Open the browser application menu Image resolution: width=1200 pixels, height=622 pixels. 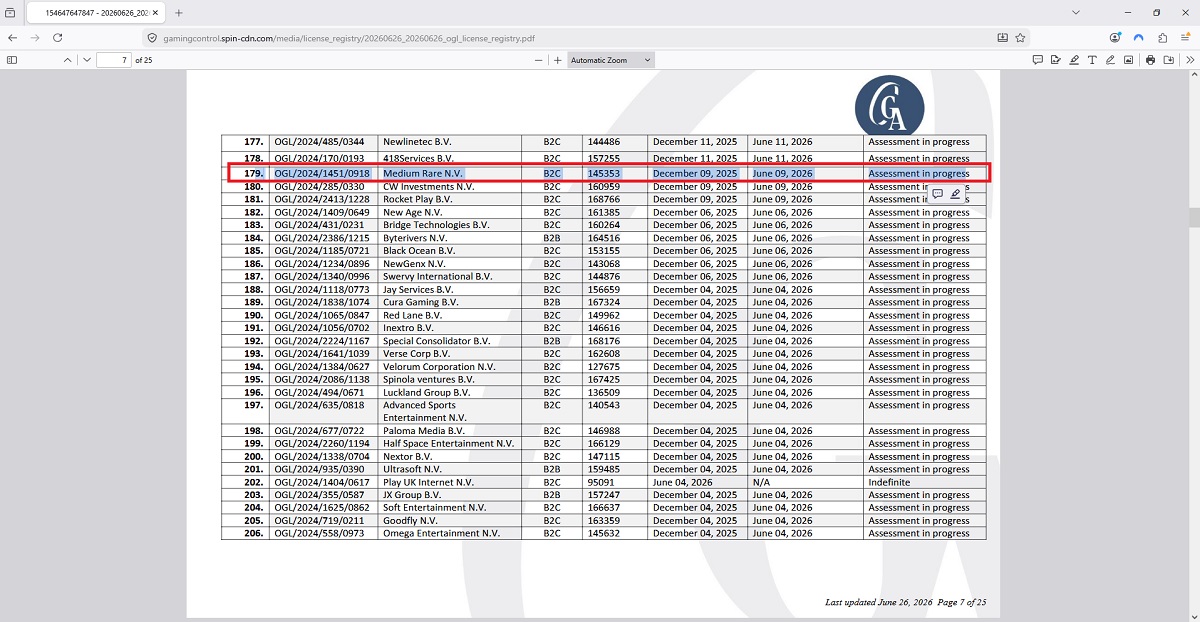(x=1186, y=37)
